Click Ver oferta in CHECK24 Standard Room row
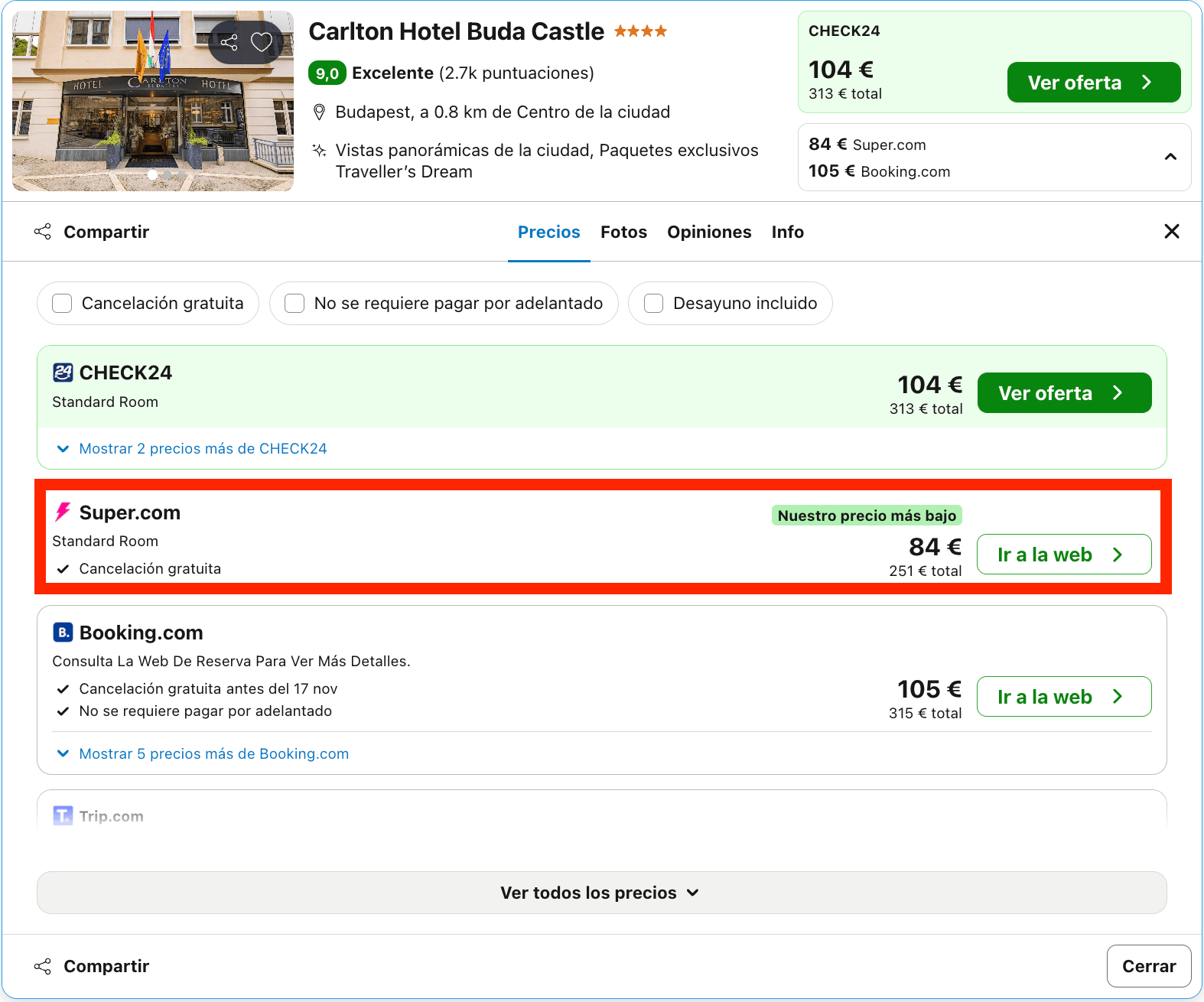Screen dimensions: 1204x1002 1064,392
